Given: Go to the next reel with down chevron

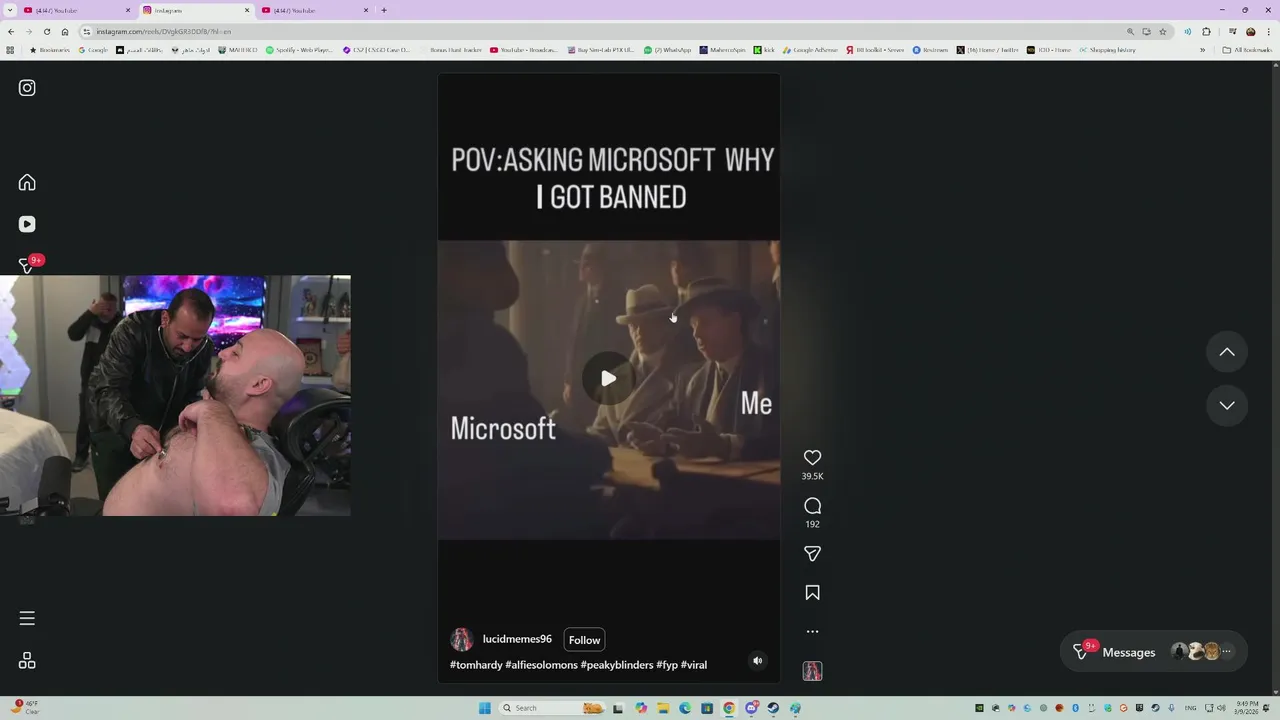Looking at the screenshot, I should click(x=1227, y=405).
